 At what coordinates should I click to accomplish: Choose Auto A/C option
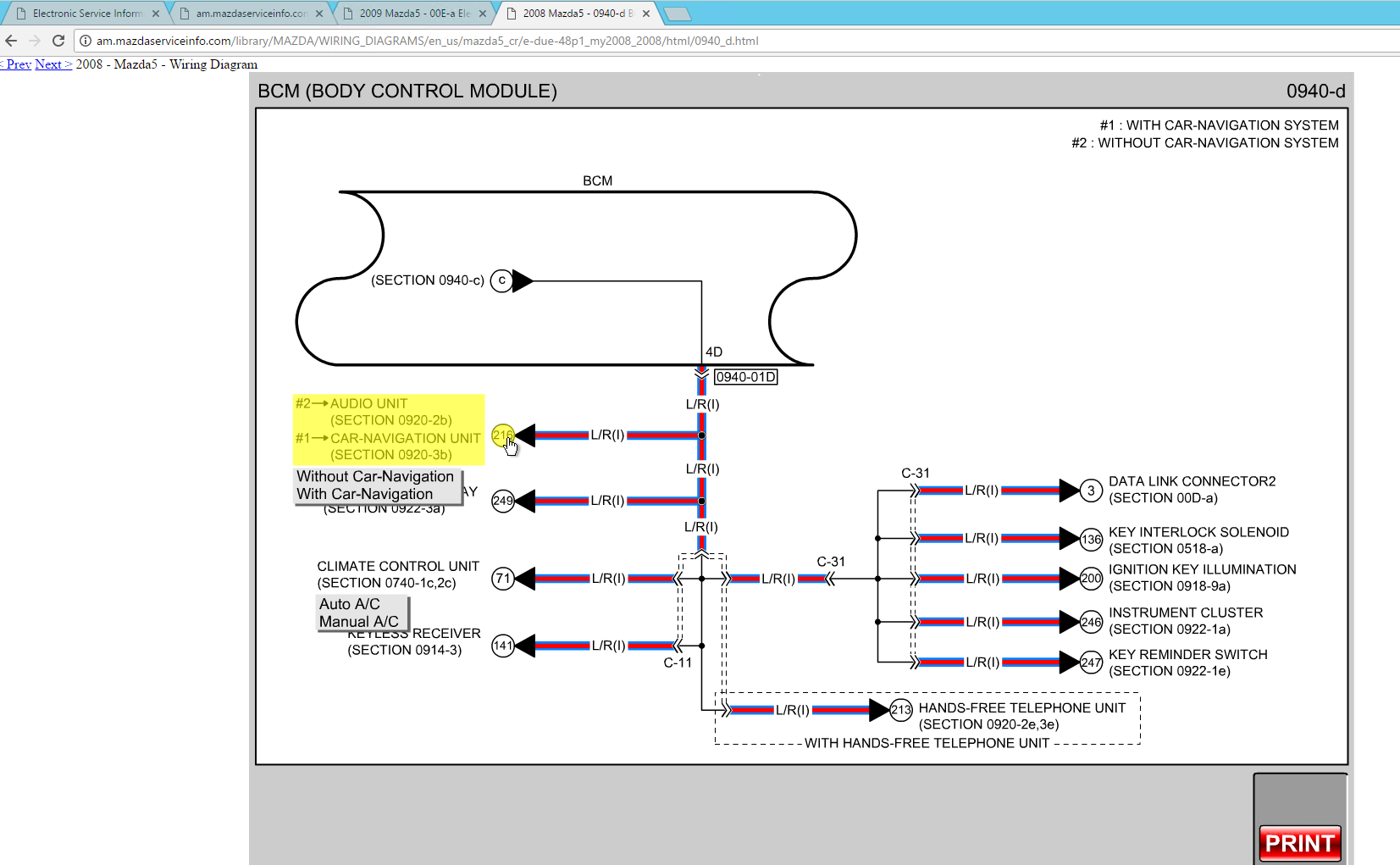pyautogui.click(x=350, y=604)
